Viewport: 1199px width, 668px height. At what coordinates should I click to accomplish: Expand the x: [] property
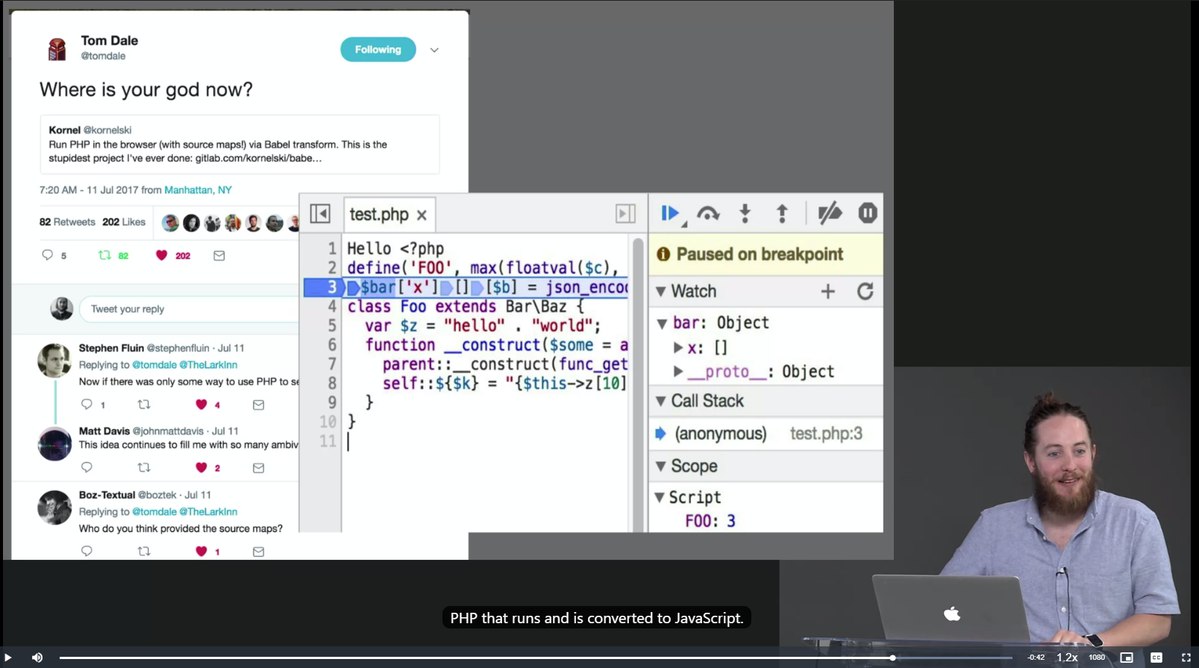coord(677,348)
